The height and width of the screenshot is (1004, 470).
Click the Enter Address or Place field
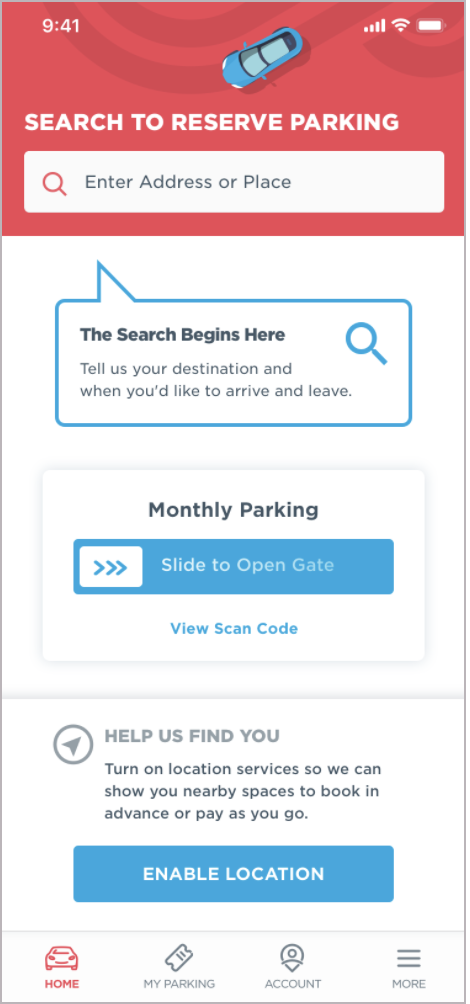[234, 182]
